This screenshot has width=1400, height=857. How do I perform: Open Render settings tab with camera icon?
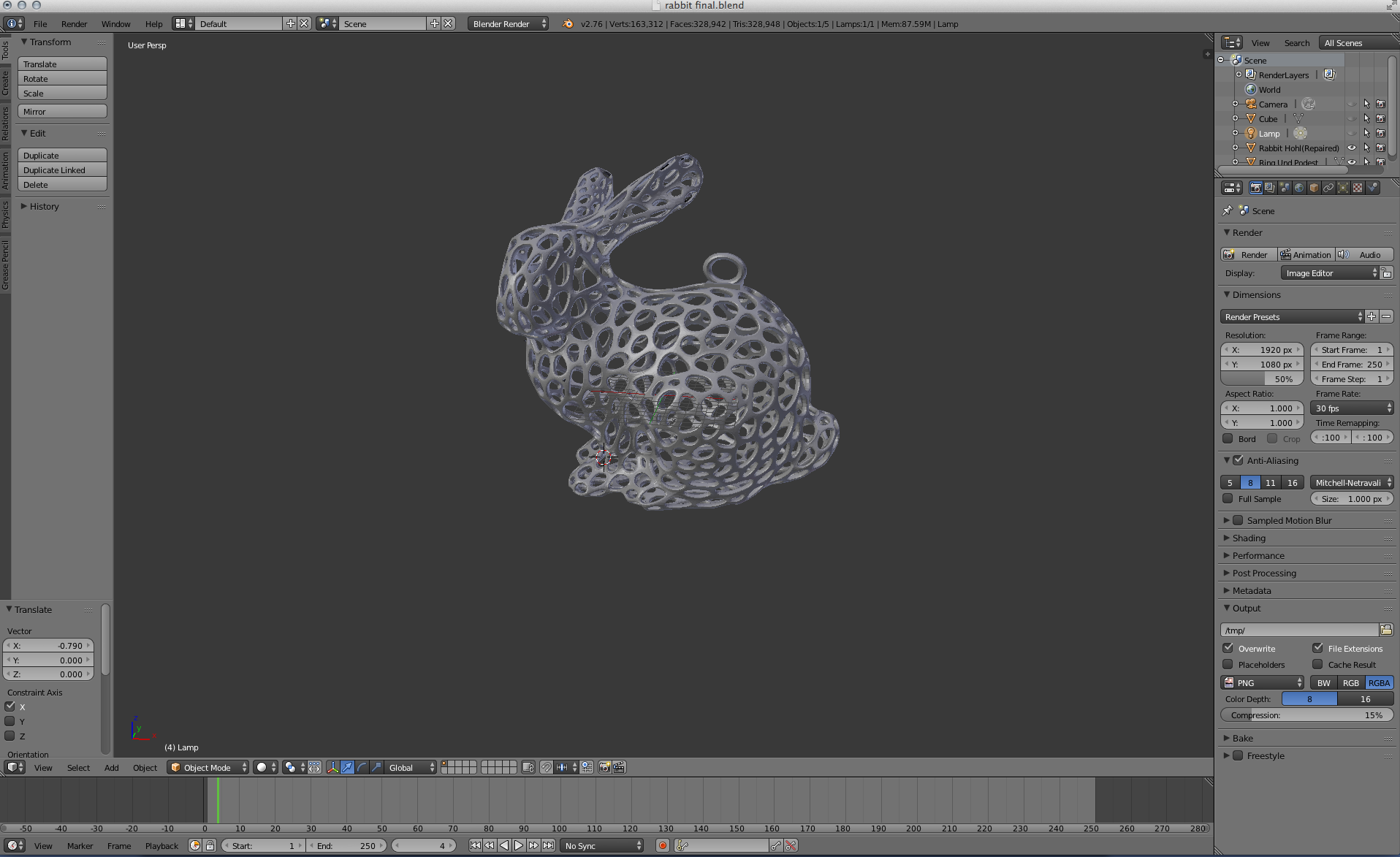1255,188
